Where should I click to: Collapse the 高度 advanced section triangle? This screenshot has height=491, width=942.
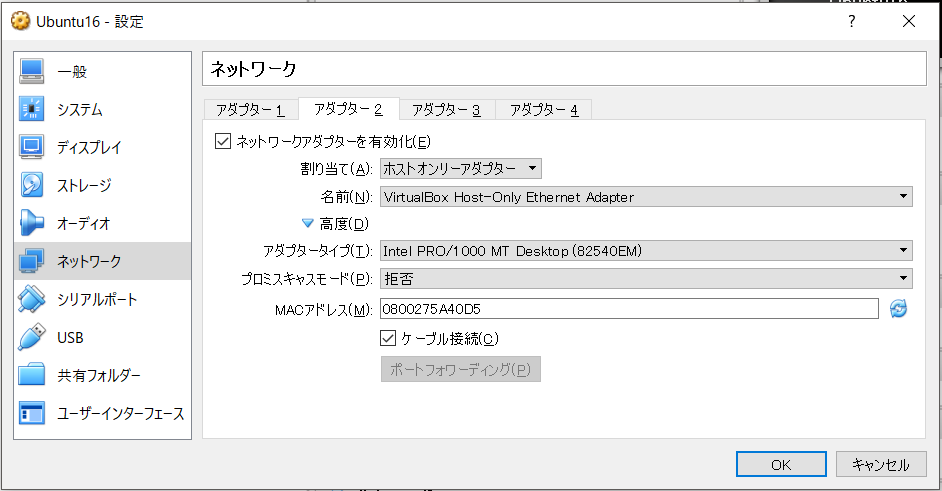point(308,224)
